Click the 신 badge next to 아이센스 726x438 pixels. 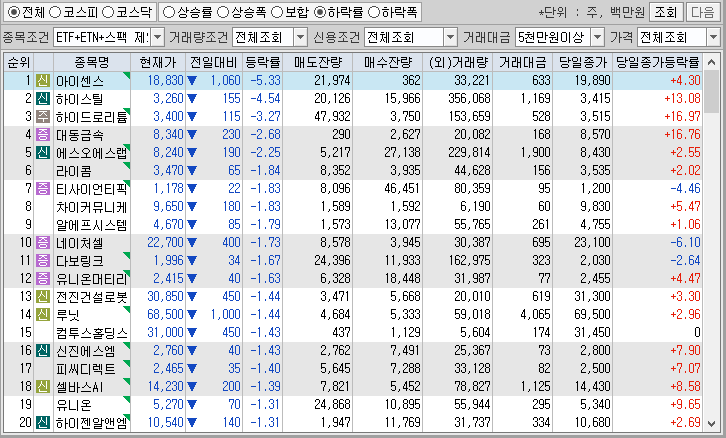pos(43,81)
